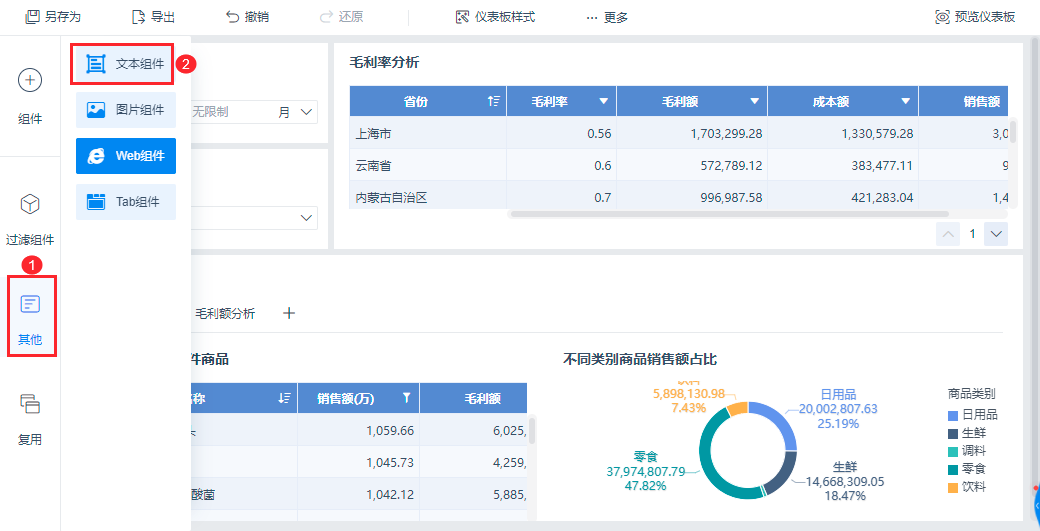Switch to the 毛利额分析 tab
This screenshot has width=1040, height=531.
pyautogui.click(x=225, y=314)
